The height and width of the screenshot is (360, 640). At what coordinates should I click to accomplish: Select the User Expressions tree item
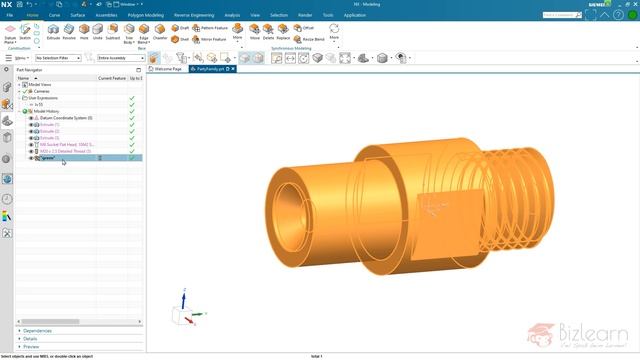[x=43, y=98]
